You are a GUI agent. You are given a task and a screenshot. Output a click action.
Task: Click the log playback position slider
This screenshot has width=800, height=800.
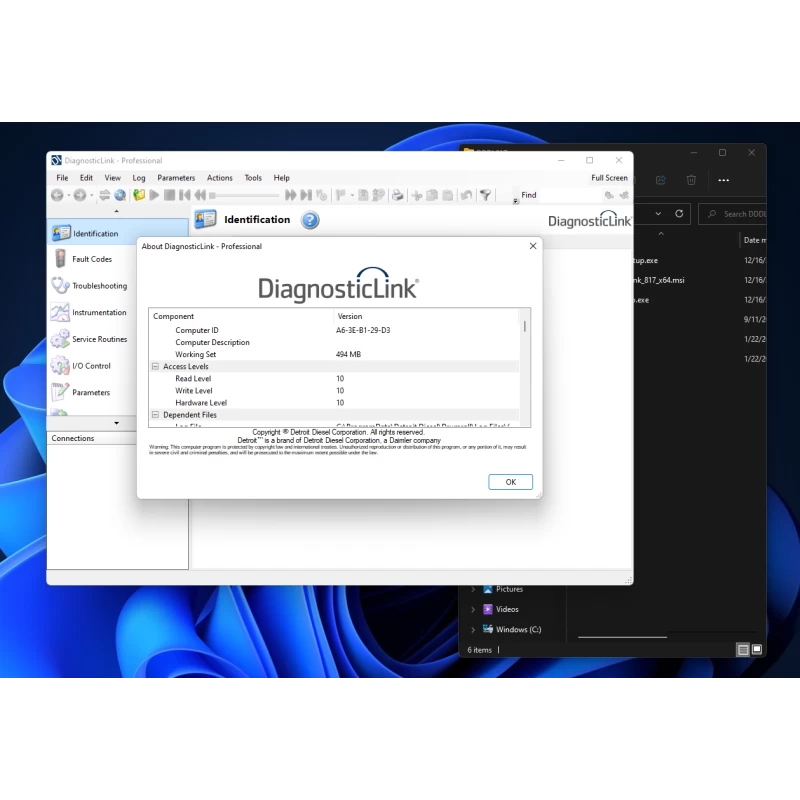[x=244, y=195]
